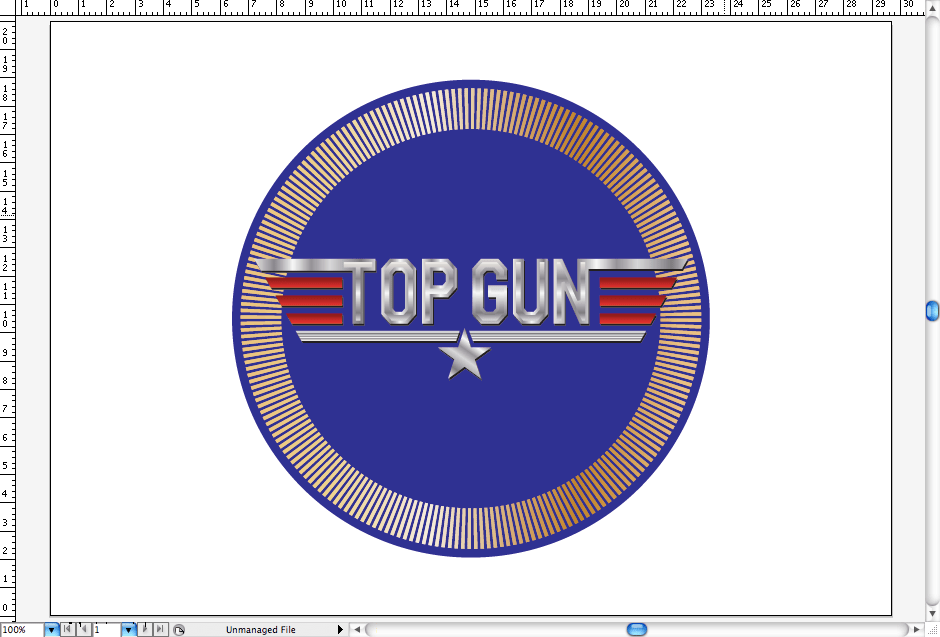Open the zoom percentage dropdown
Viewport: 940px width, 637px height.
tap(50, 629)
